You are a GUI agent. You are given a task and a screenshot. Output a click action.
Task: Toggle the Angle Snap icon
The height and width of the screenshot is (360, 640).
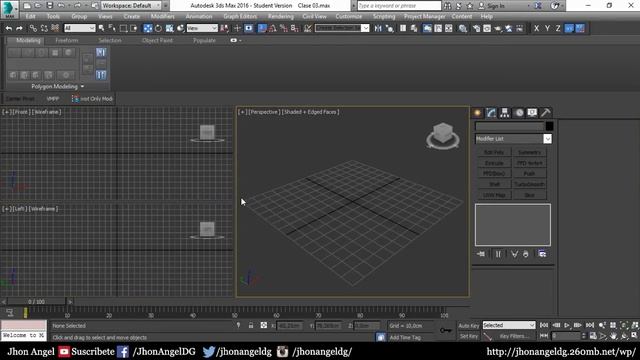click(273, 28)
